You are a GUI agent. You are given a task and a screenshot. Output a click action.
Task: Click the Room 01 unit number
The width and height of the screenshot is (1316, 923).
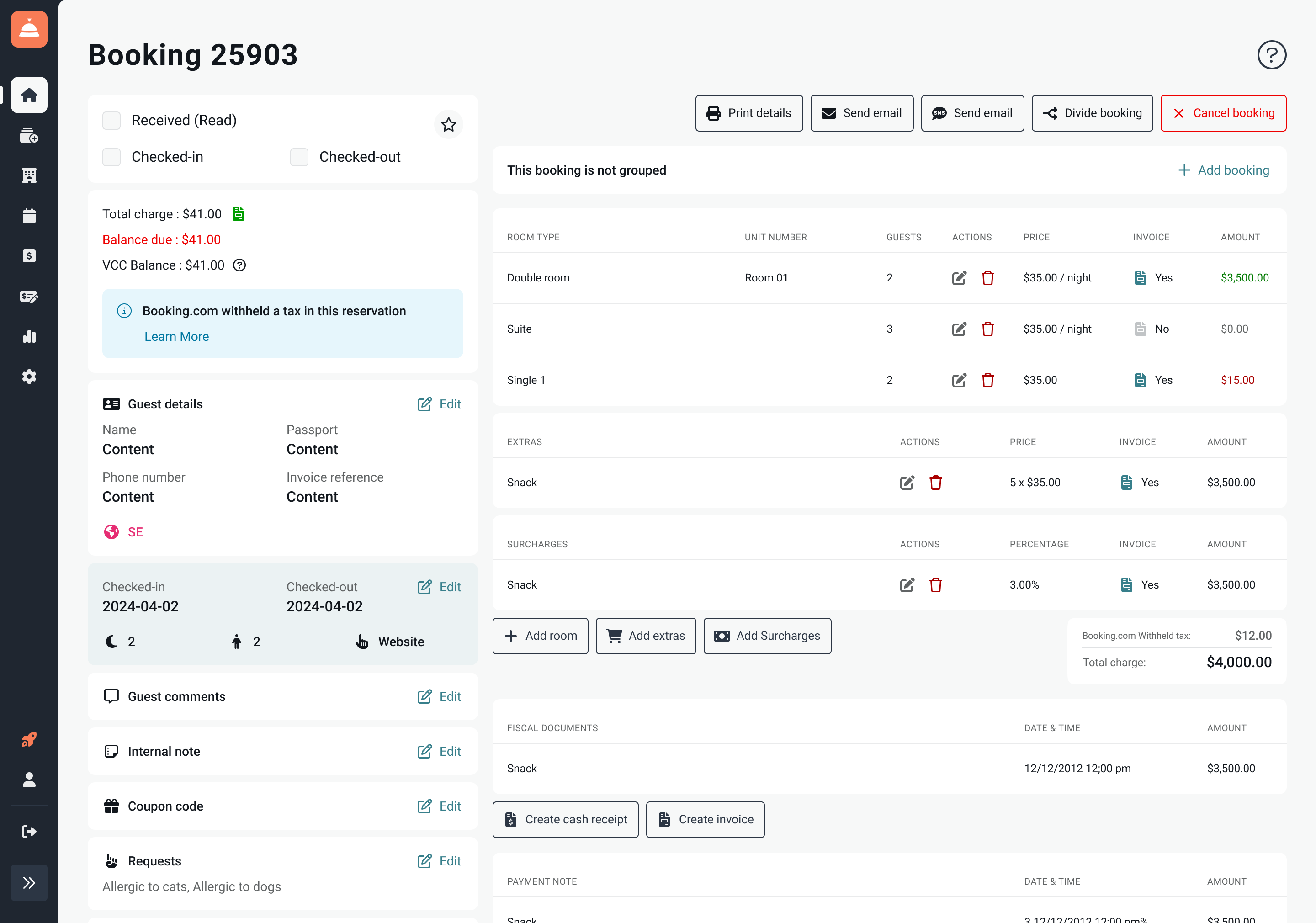pyautogui.click(x=766, y=278)
